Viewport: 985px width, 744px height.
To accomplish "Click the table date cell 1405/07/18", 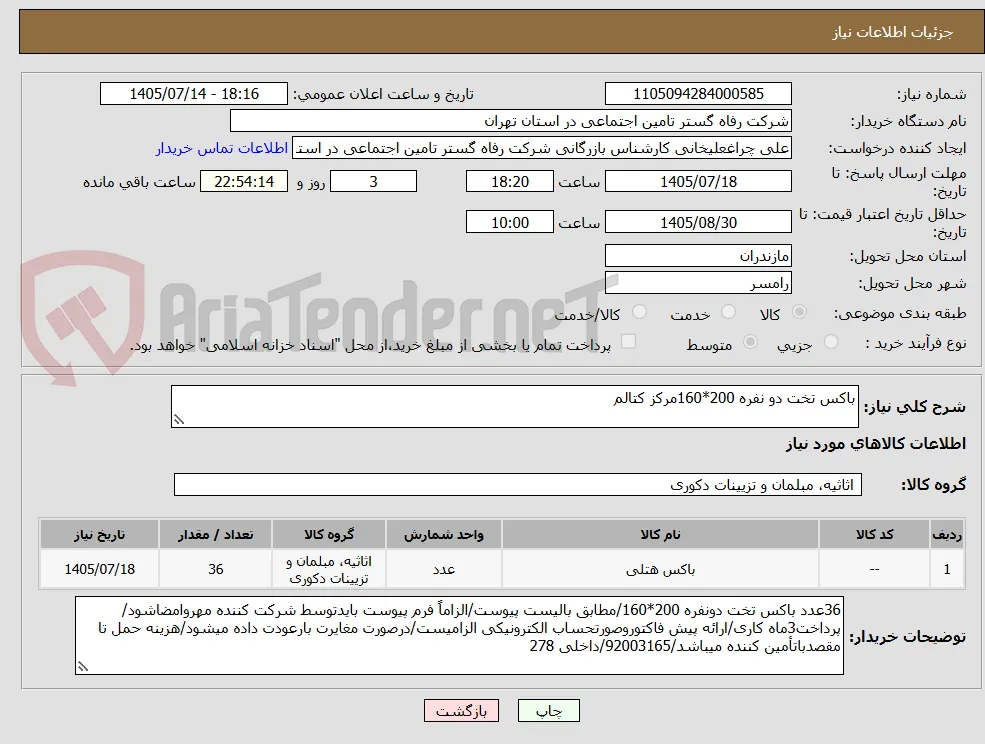I will (99, 569).
